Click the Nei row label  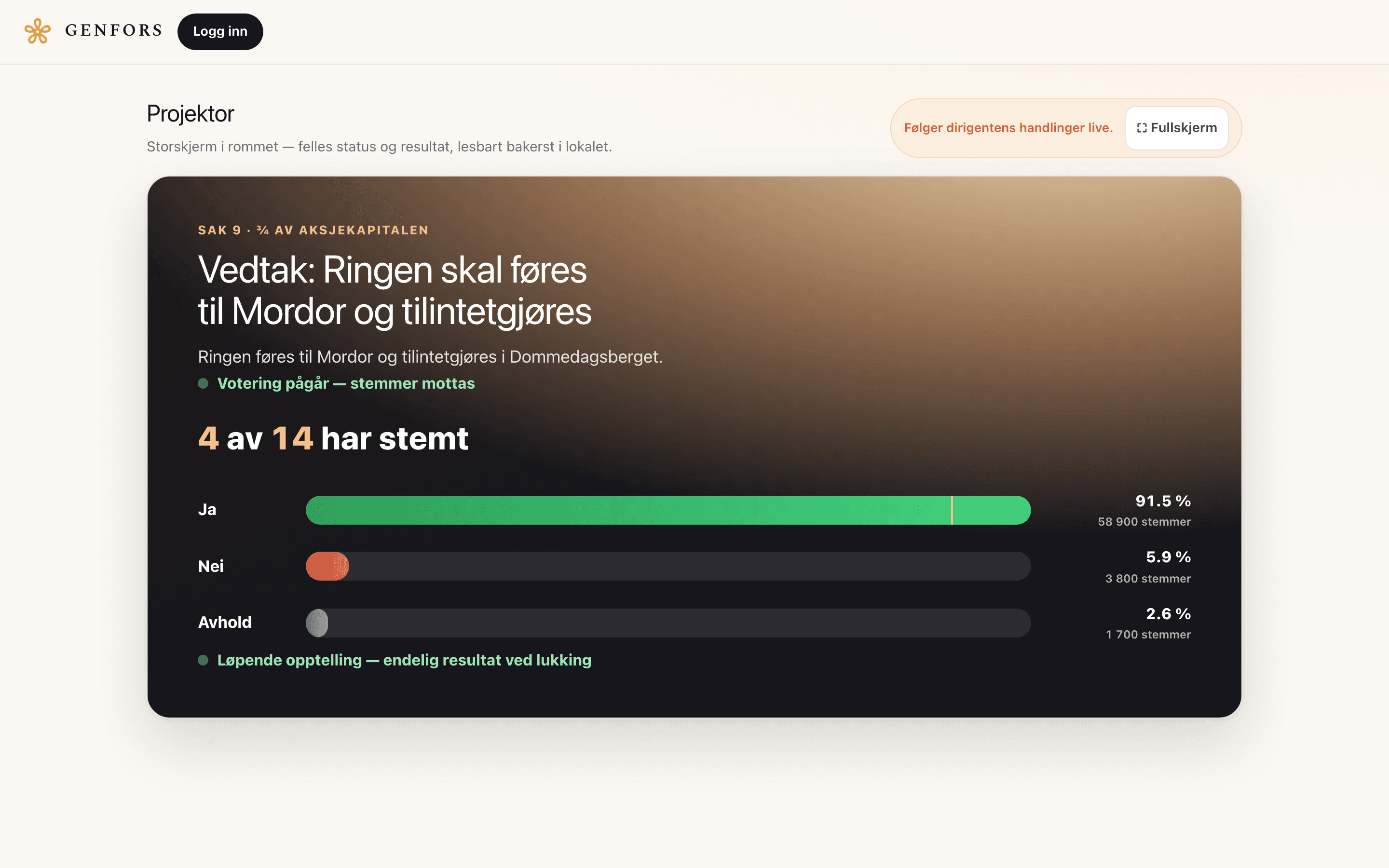click(x=211, y=566)
